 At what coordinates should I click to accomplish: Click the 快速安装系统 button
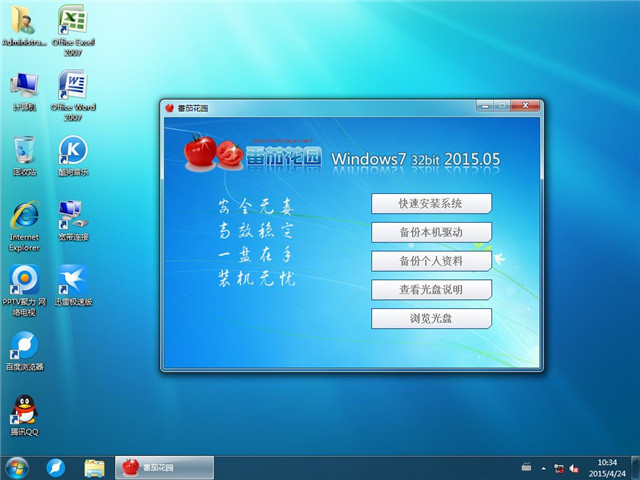[x=431, y=203]
